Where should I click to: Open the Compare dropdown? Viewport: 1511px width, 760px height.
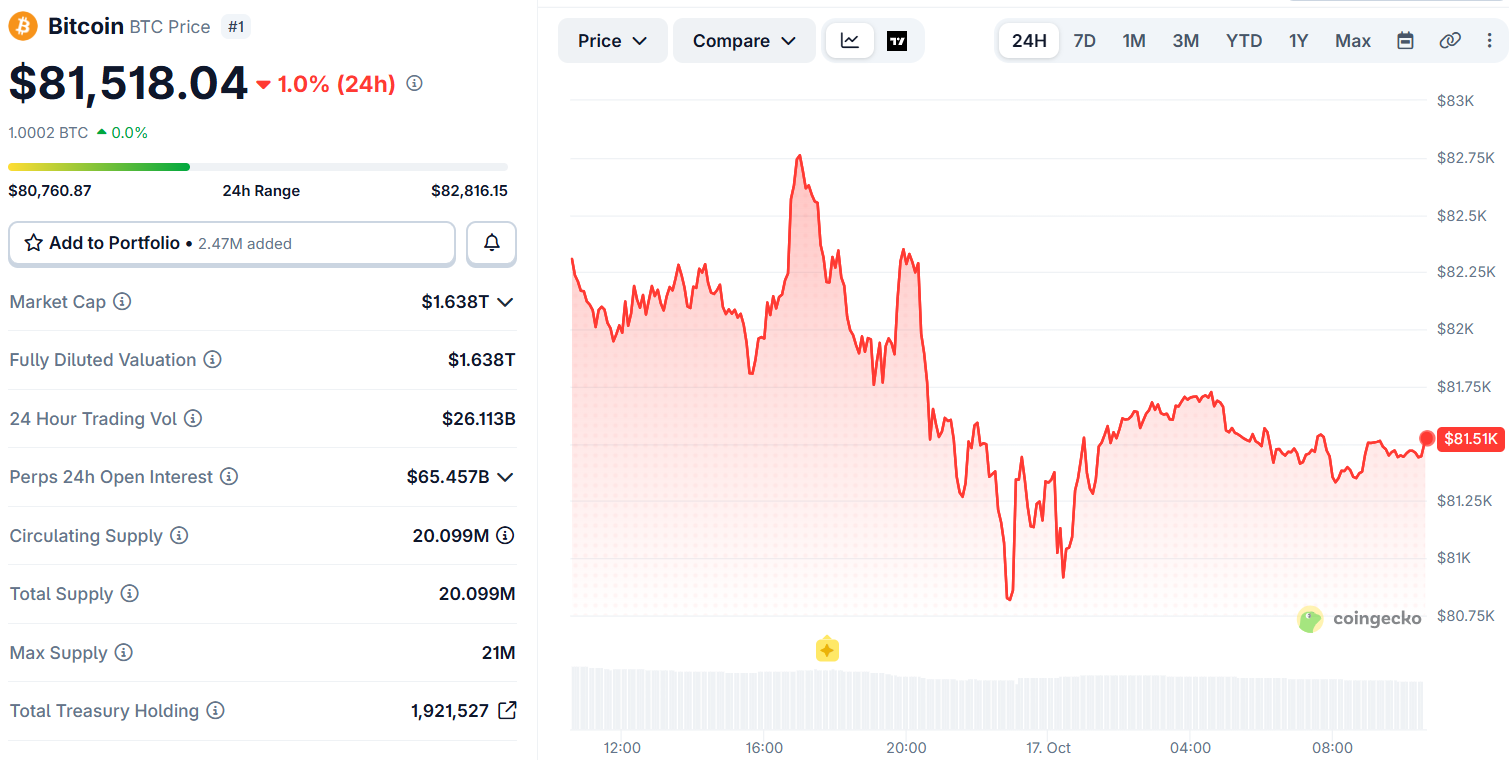pyautogui.click(x=744, y=41)
